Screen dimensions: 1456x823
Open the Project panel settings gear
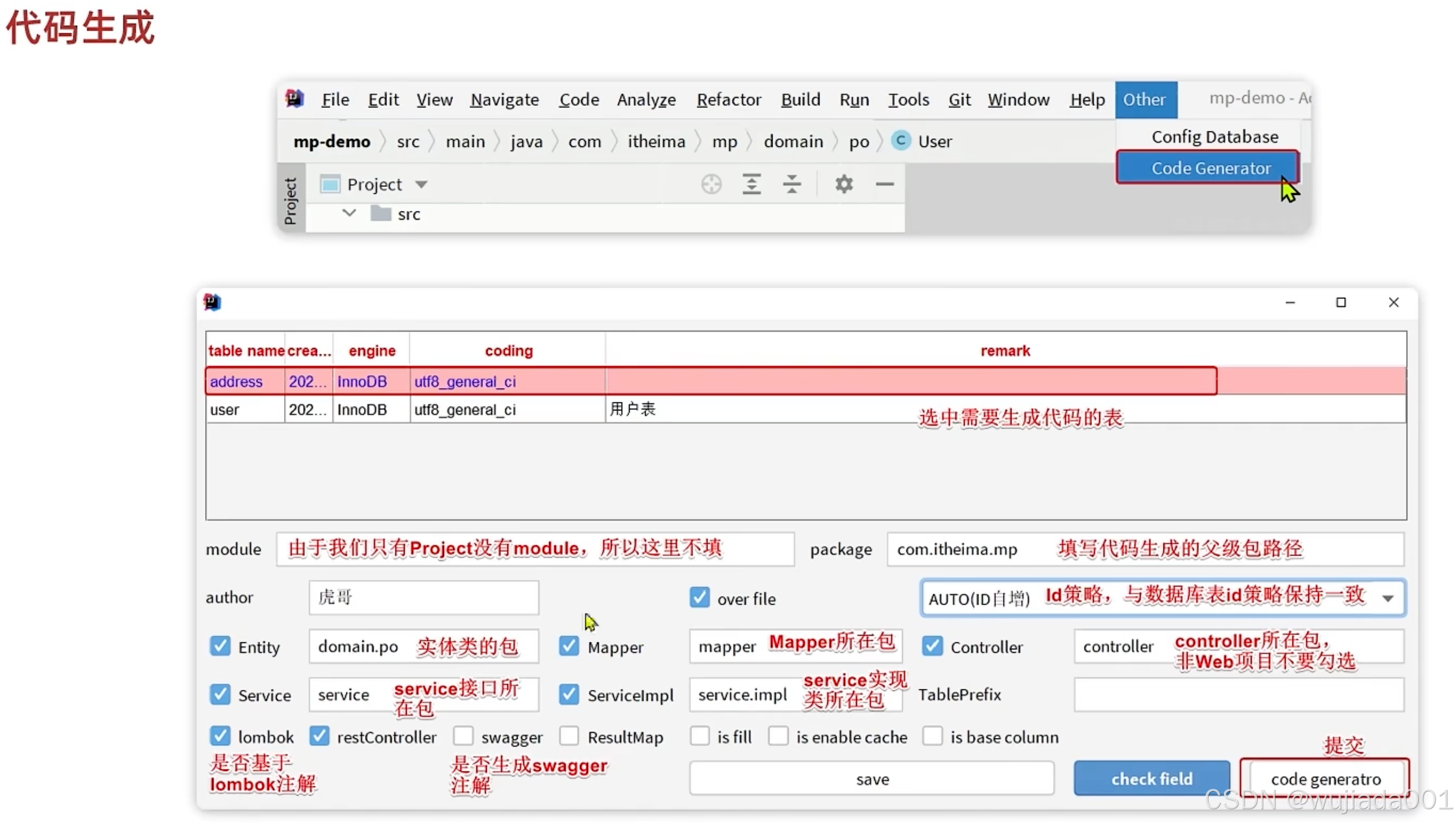click(x=844, y=184)
